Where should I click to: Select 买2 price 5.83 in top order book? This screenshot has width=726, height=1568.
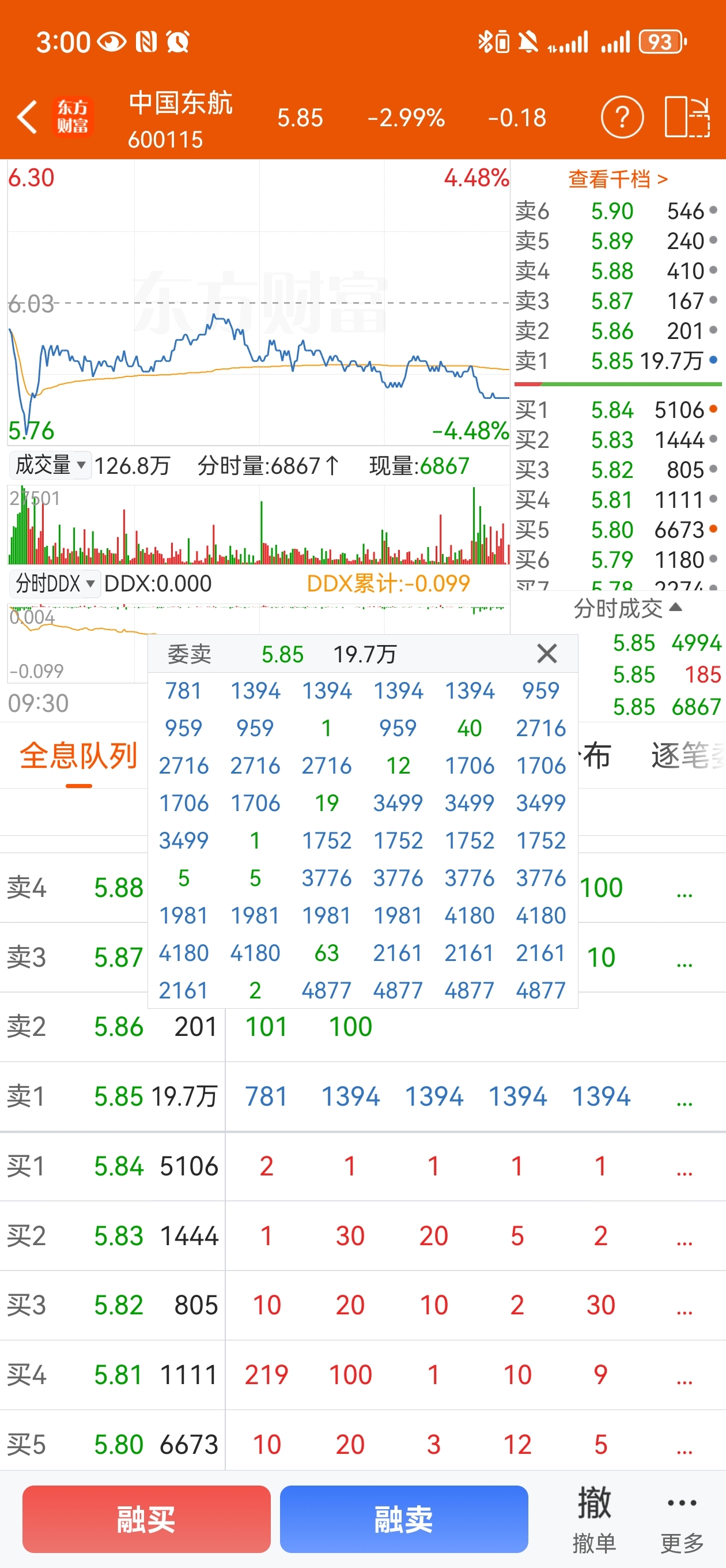[612, 439]
